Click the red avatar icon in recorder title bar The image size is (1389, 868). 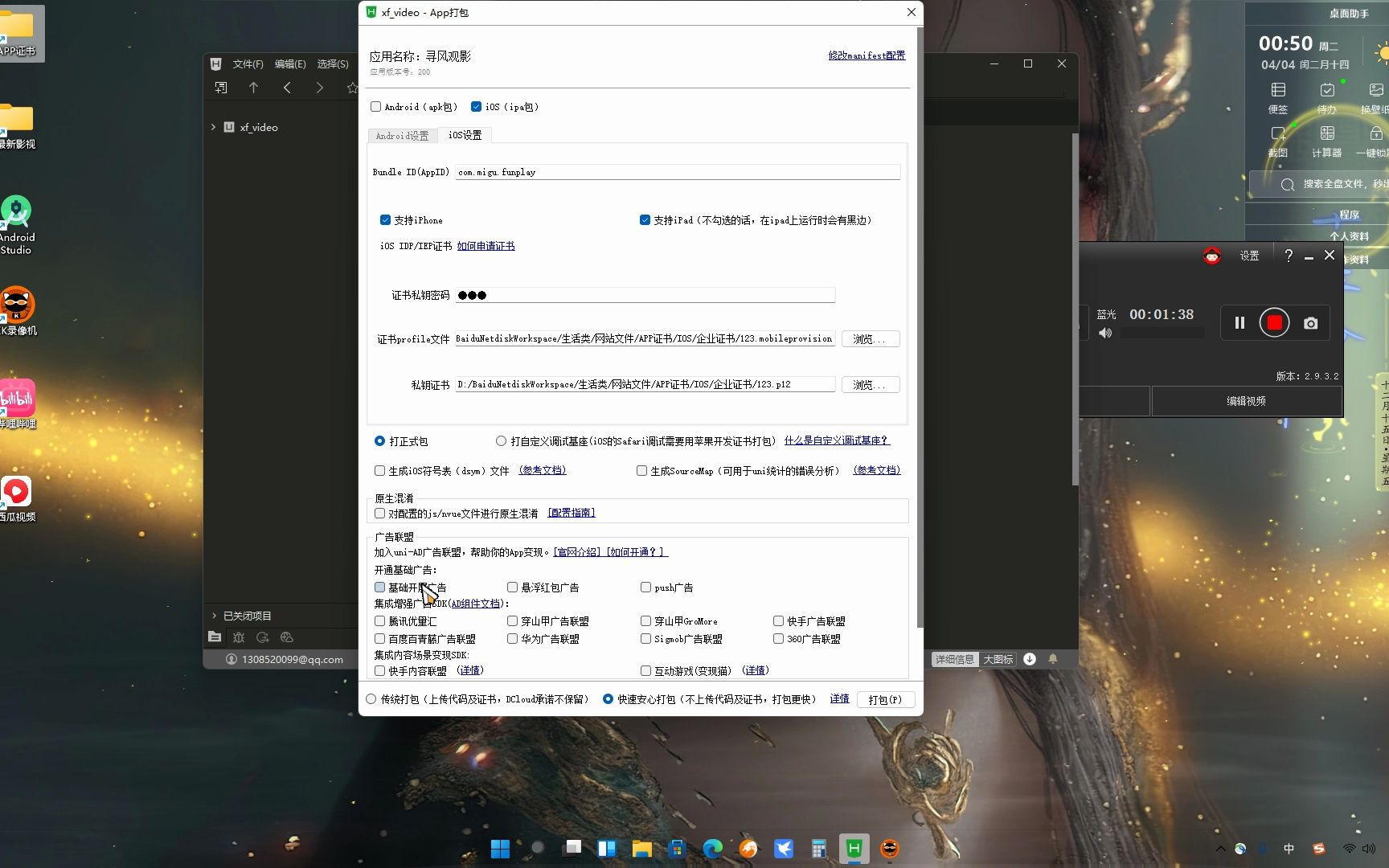click(1212, 256)
